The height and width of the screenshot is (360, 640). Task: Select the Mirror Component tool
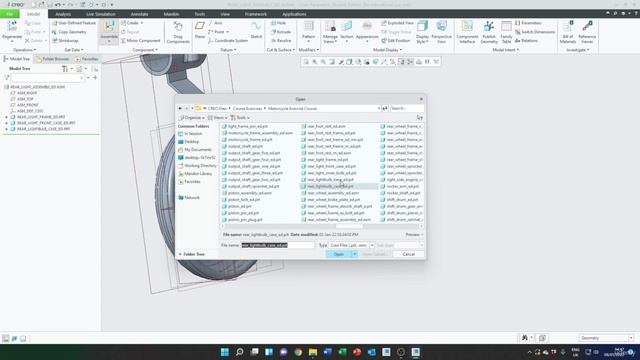140,41
